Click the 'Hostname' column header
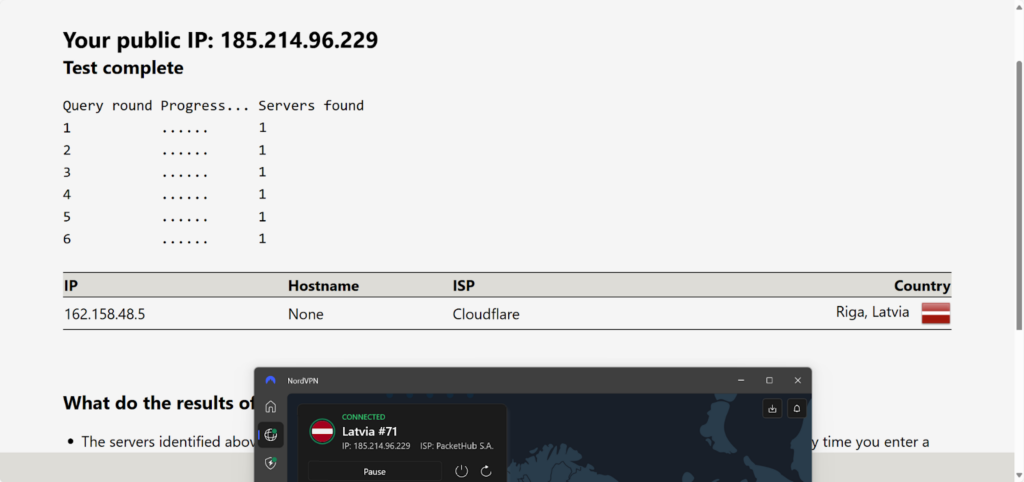 click(323, 285)
